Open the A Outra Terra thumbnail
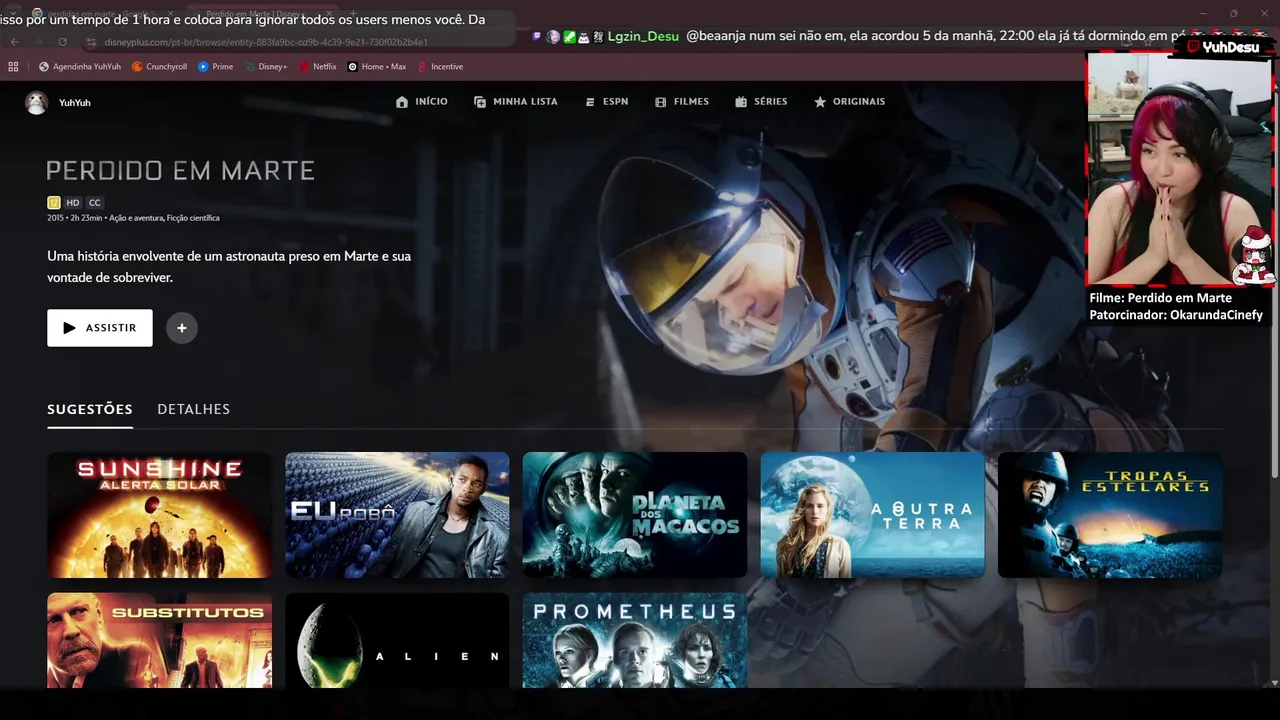1280x720 pixels. pos(873,515)
